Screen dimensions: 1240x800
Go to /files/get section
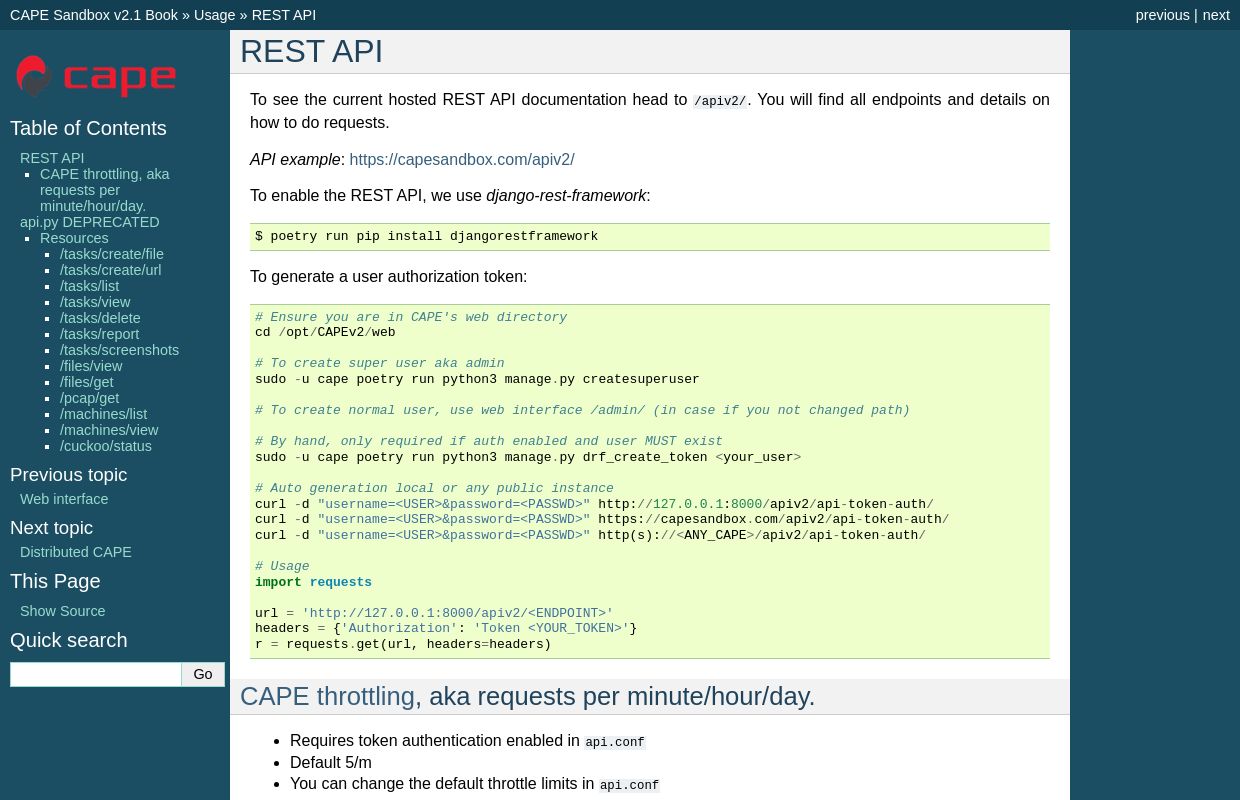point(86,382)
